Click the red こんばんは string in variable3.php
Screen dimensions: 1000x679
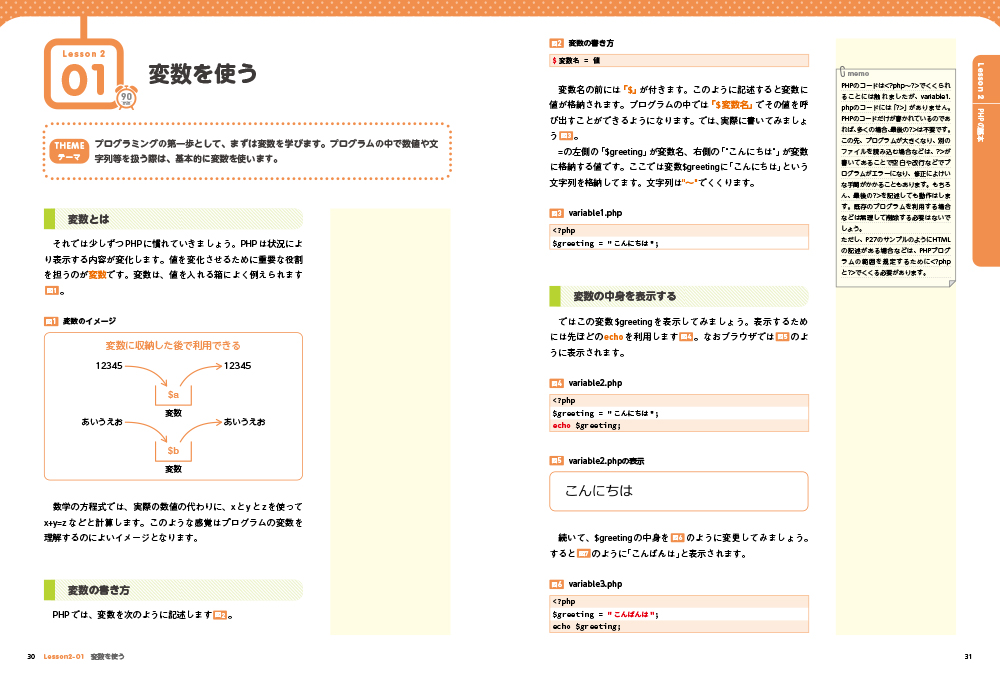point(631,615)
